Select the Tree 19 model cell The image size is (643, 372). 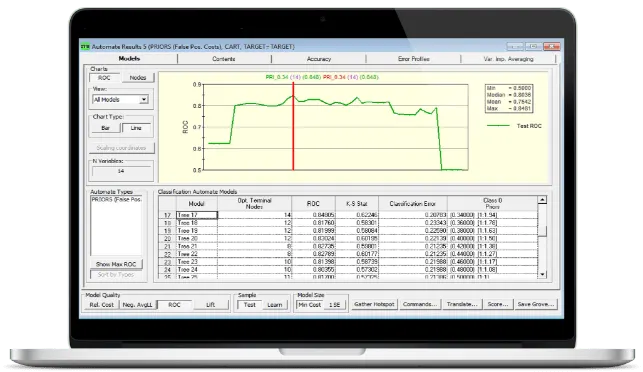click(197, 231)
